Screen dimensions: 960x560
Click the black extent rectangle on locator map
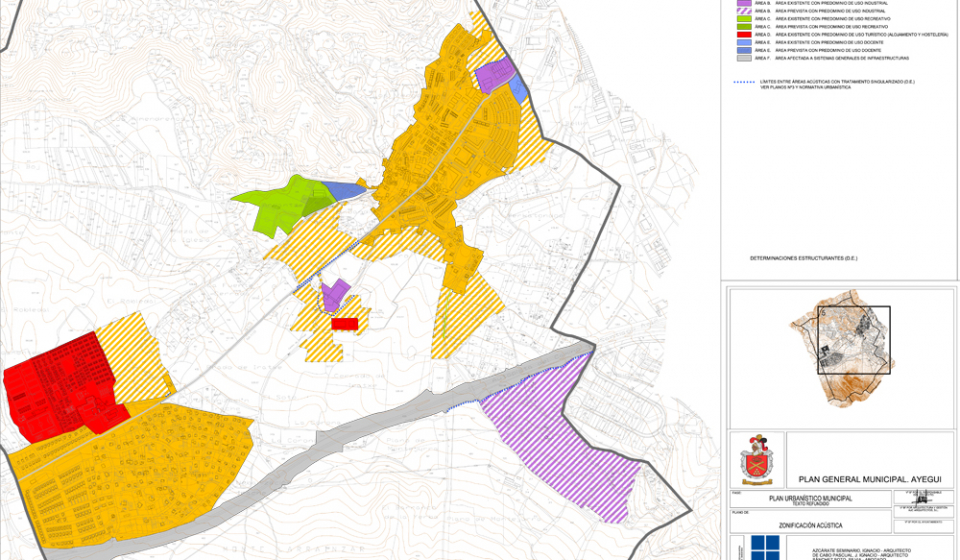coord(854,340)
